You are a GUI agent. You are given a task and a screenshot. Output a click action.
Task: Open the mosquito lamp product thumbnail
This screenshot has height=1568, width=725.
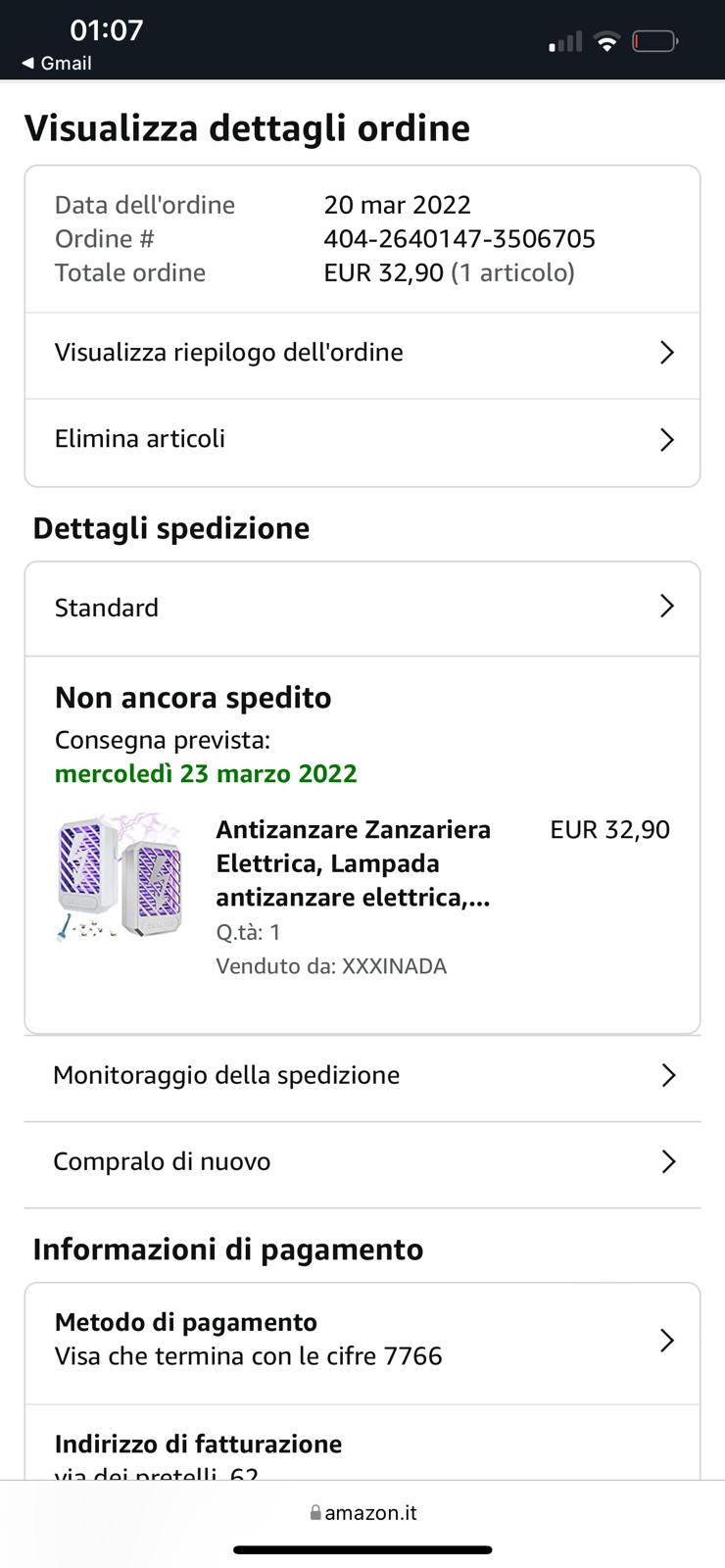tap(120, 878)
